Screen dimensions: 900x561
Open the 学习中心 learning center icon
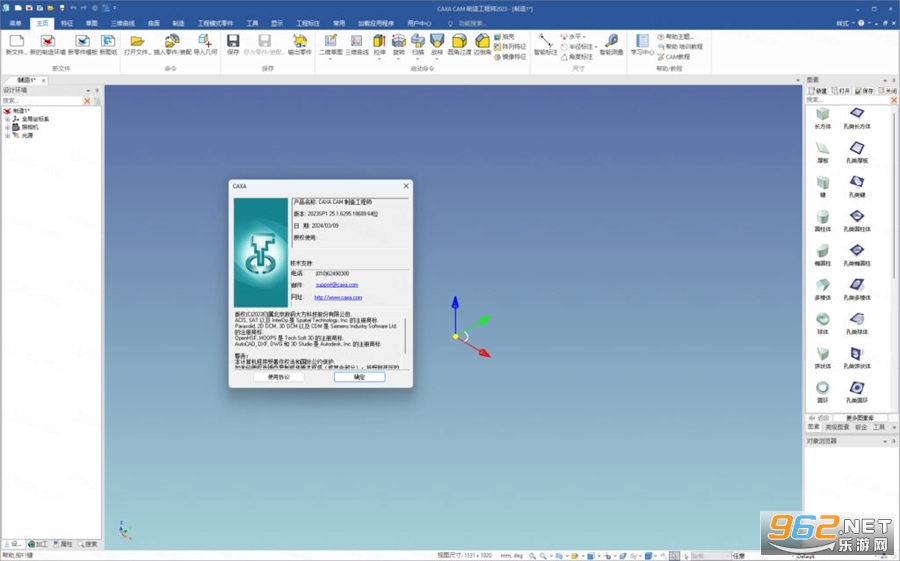pos(642,41)
